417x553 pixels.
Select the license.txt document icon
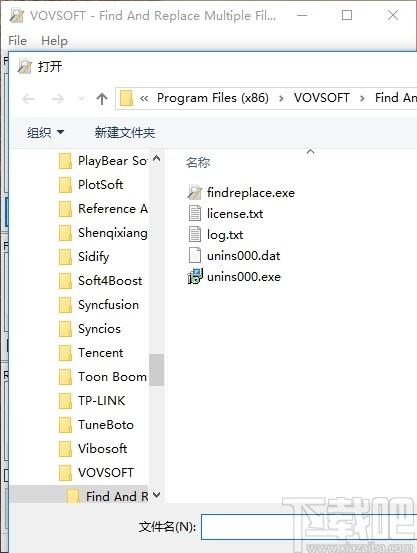pyautogui.click(x=195, y=213)
